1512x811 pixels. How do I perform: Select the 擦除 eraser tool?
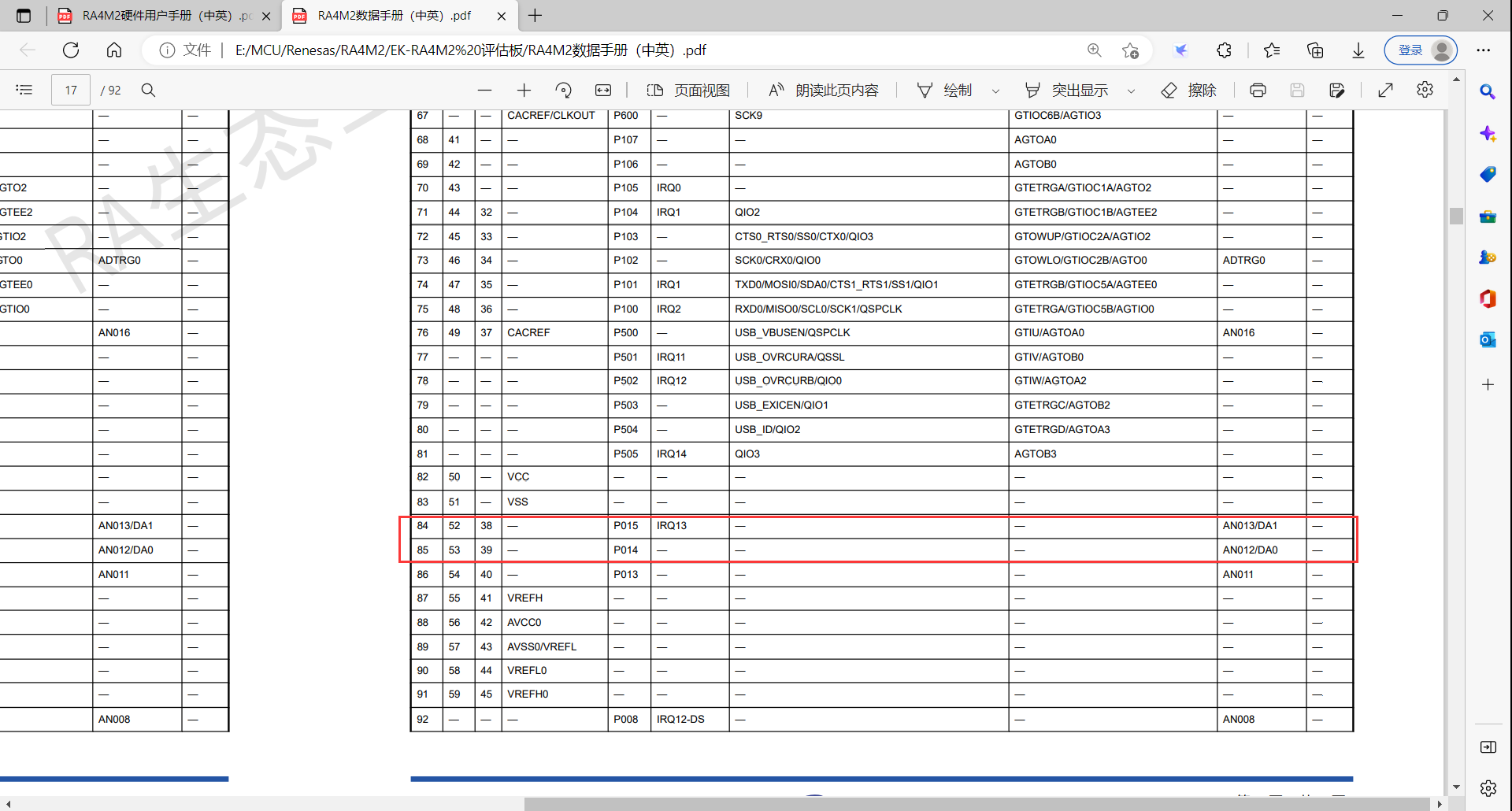click(1189, 90)
